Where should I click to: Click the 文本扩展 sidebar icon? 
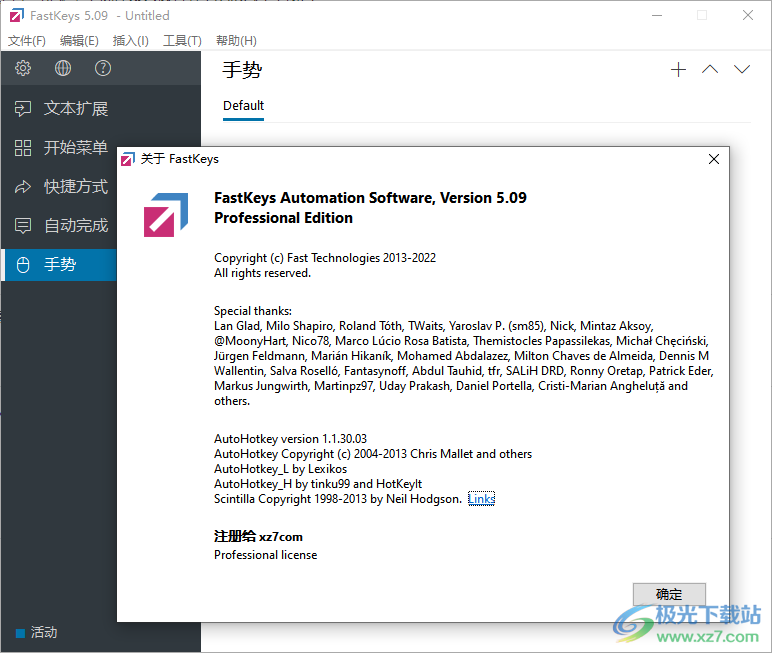coord(23,108)
